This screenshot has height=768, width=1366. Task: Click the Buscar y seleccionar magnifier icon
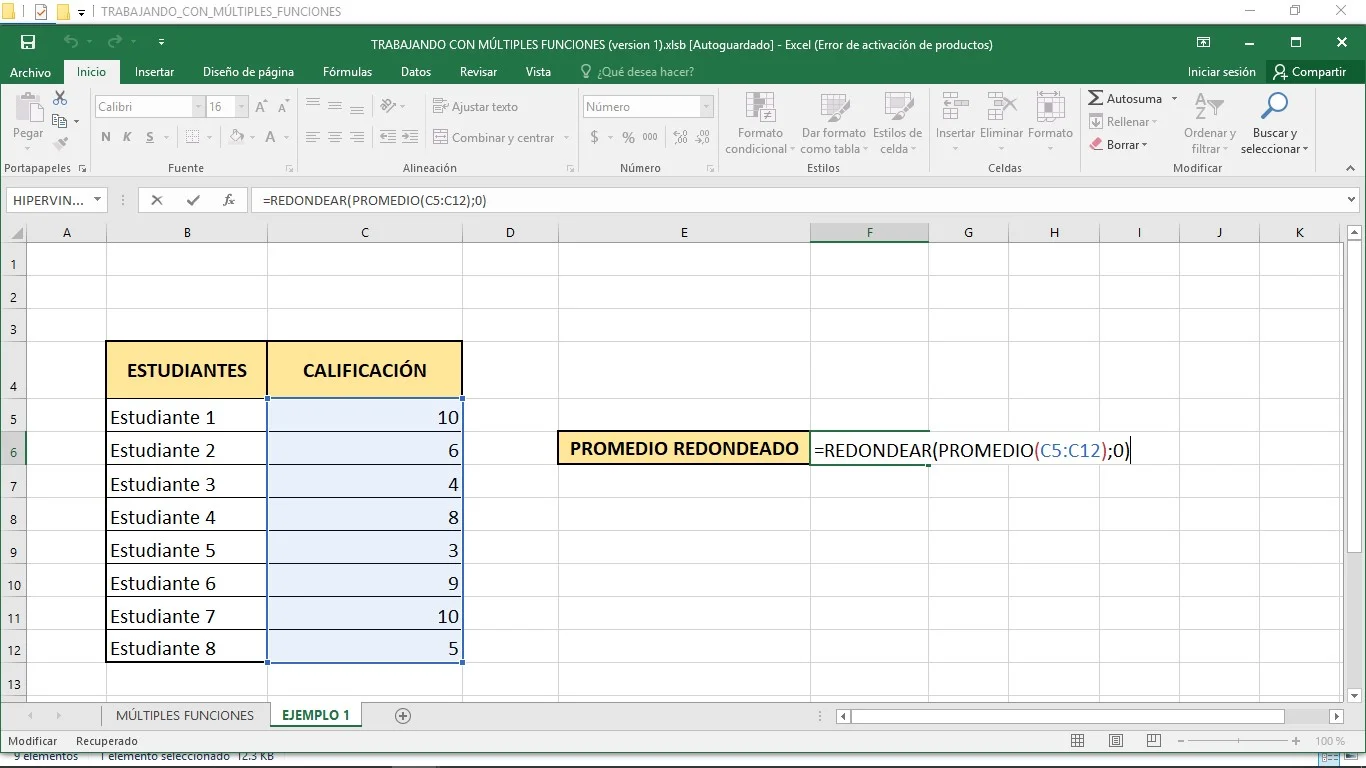click(x=1274, y=107)
